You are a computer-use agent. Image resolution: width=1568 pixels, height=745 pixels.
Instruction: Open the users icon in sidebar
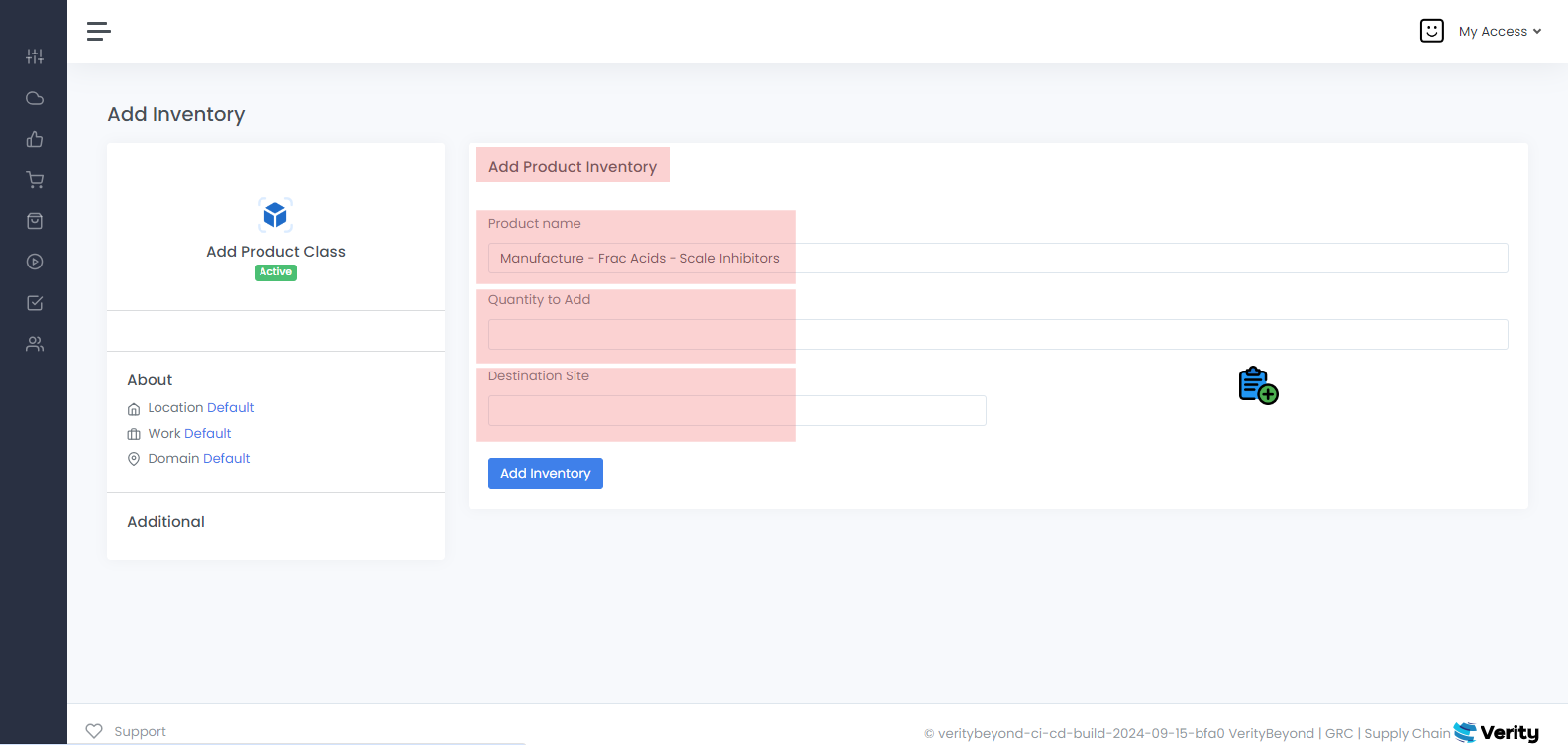click(x=35, y=344)
